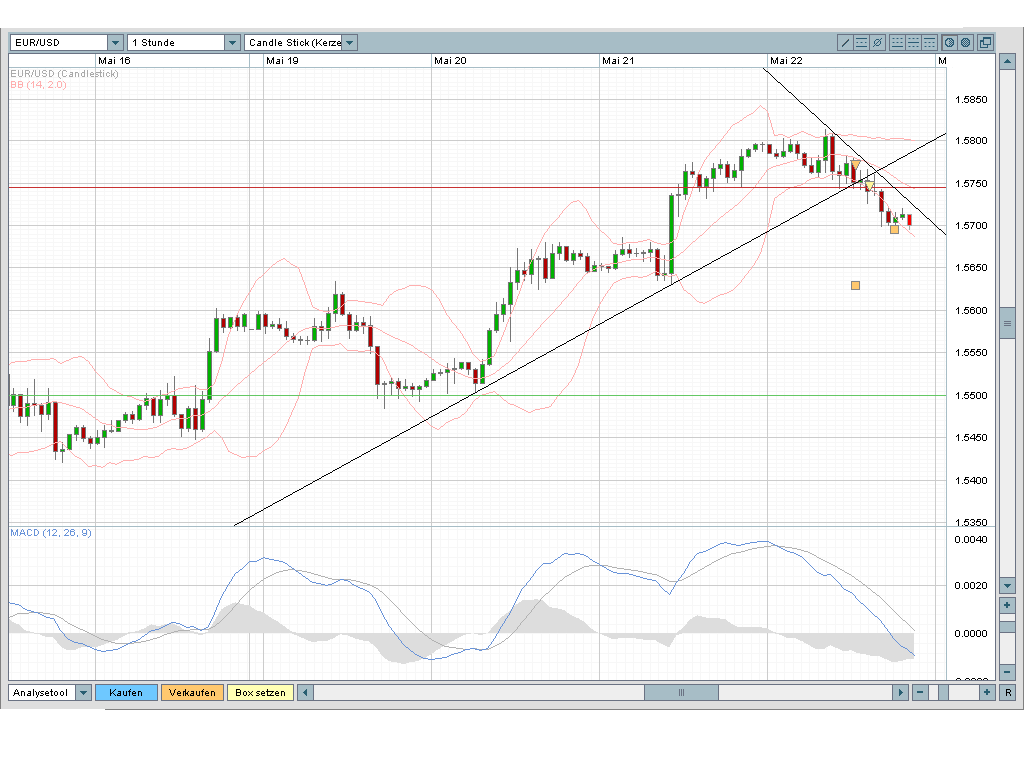Click the horizontal zoom plus button

coord(986,692)
